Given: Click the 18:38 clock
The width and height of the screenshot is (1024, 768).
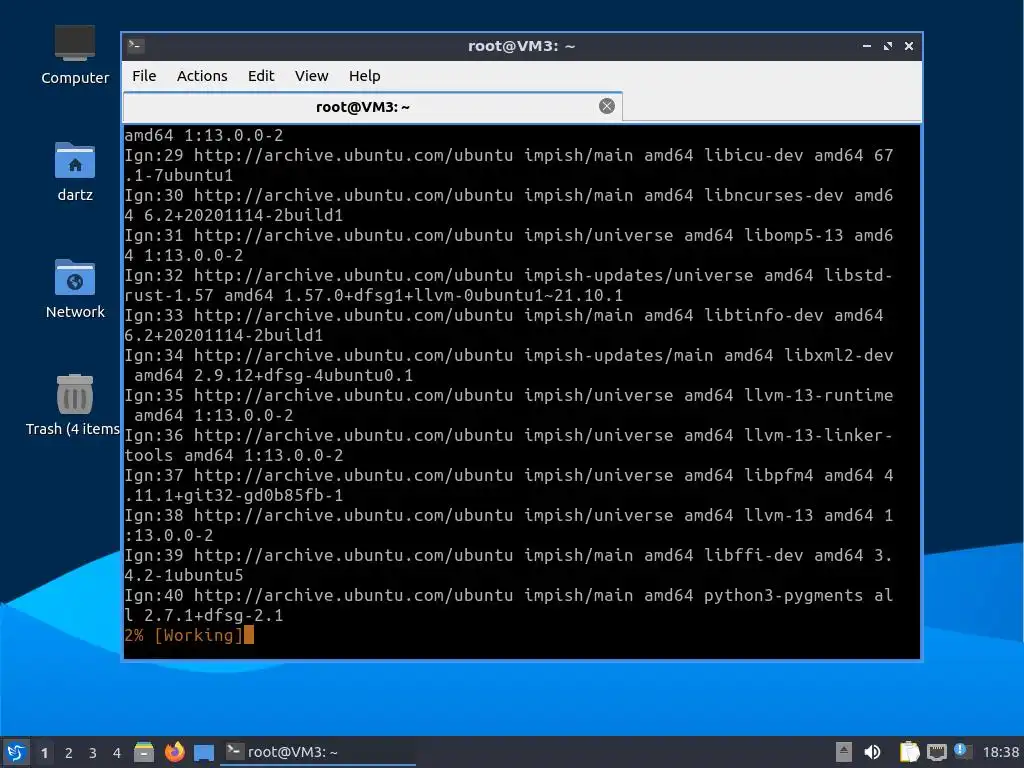Looking at the screenshot, I should click(1000, 752).
